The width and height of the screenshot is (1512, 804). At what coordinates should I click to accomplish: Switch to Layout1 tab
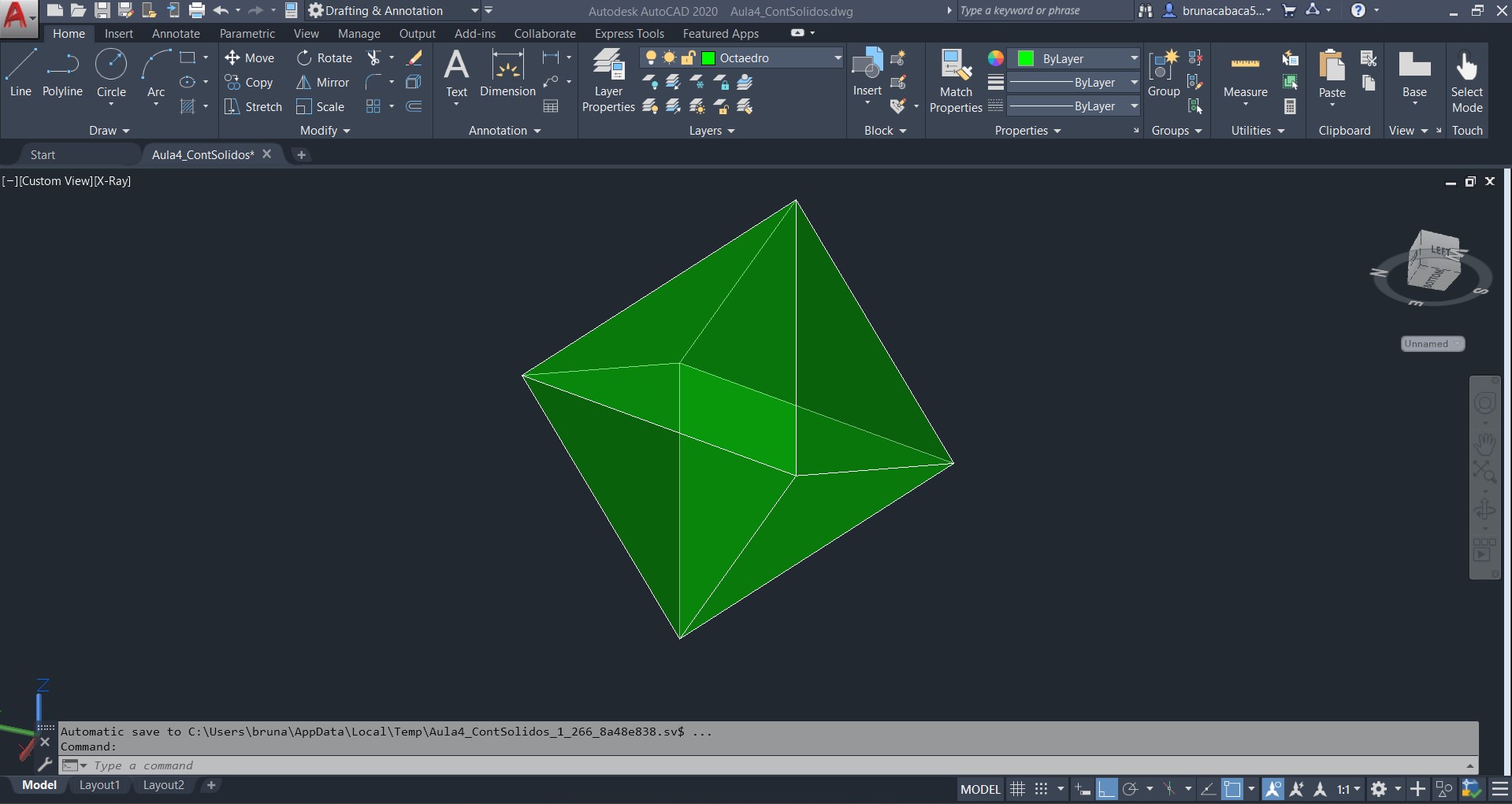[99, 785]
